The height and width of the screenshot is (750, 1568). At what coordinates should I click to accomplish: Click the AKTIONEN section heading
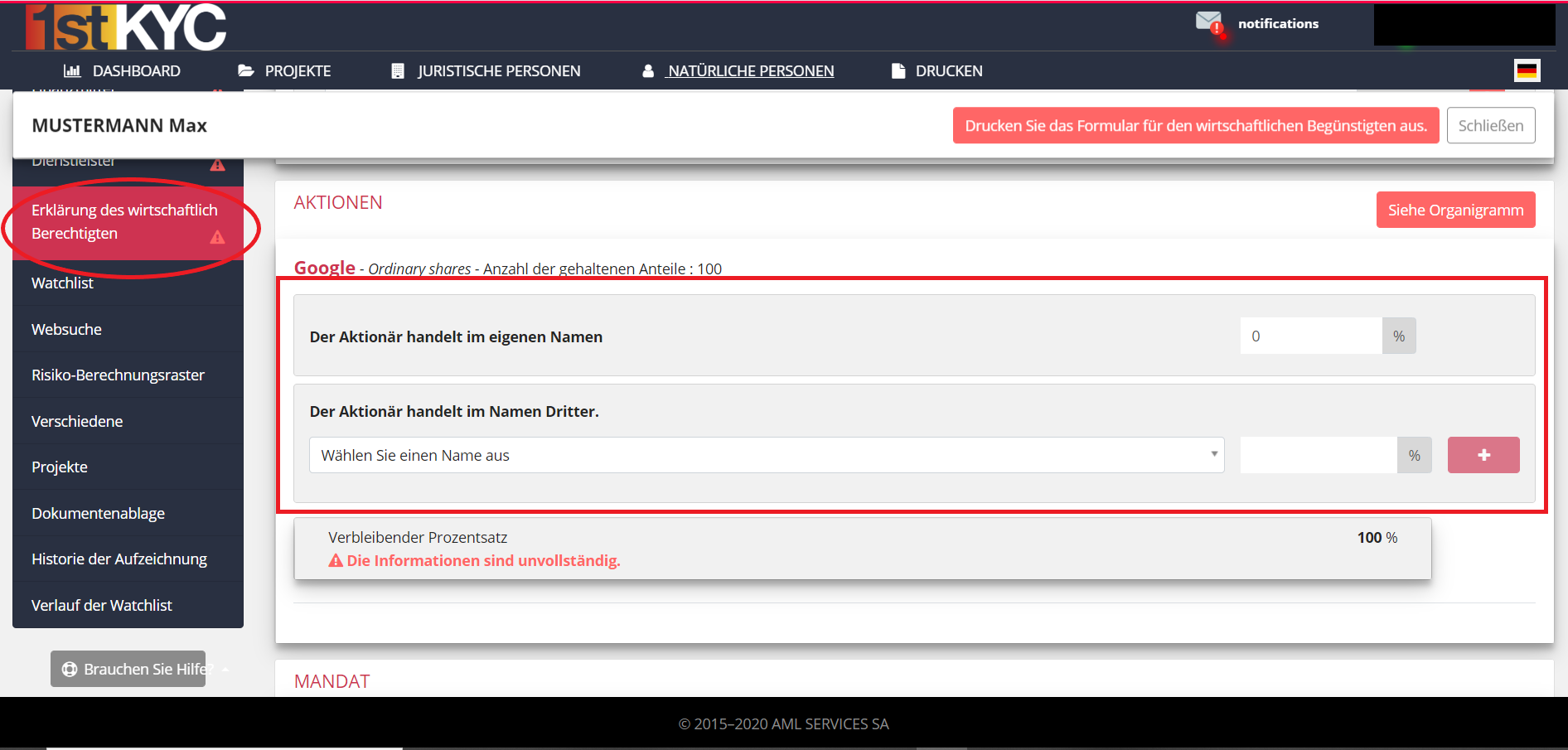coord(338,202)
